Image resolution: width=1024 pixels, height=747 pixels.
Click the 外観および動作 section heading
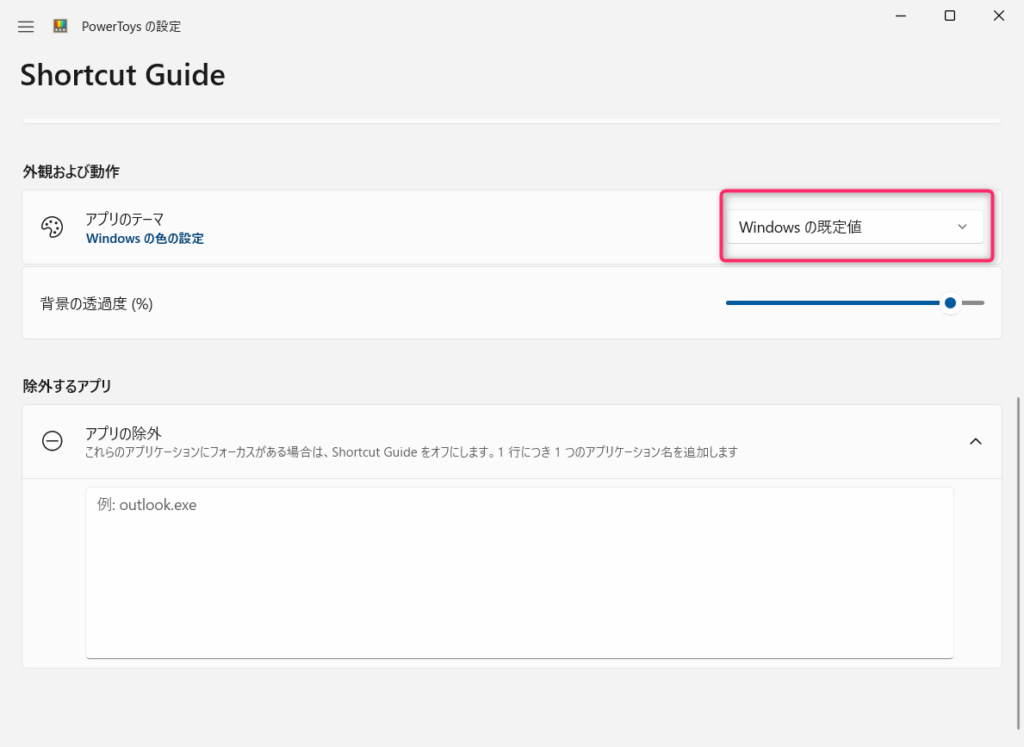[x=71, y=172]
